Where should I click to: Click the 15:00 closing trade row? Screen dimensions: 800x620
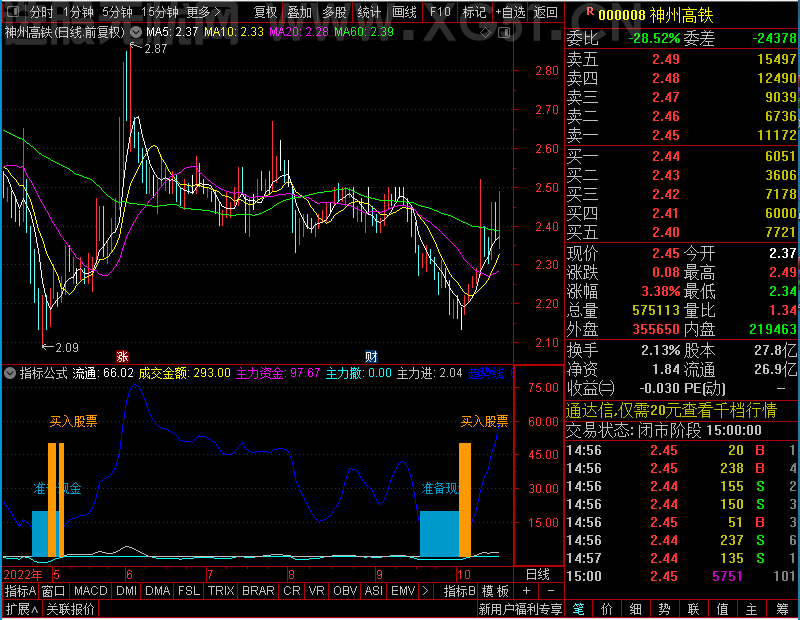[681, 576]
